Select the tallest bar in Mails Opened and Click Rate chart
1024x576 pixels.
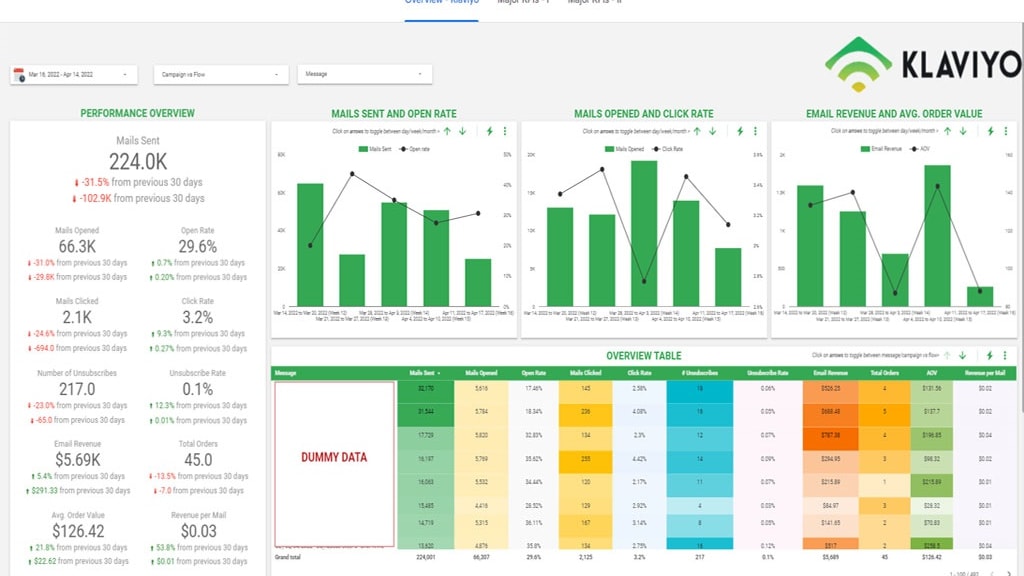(x=644, y=233)
